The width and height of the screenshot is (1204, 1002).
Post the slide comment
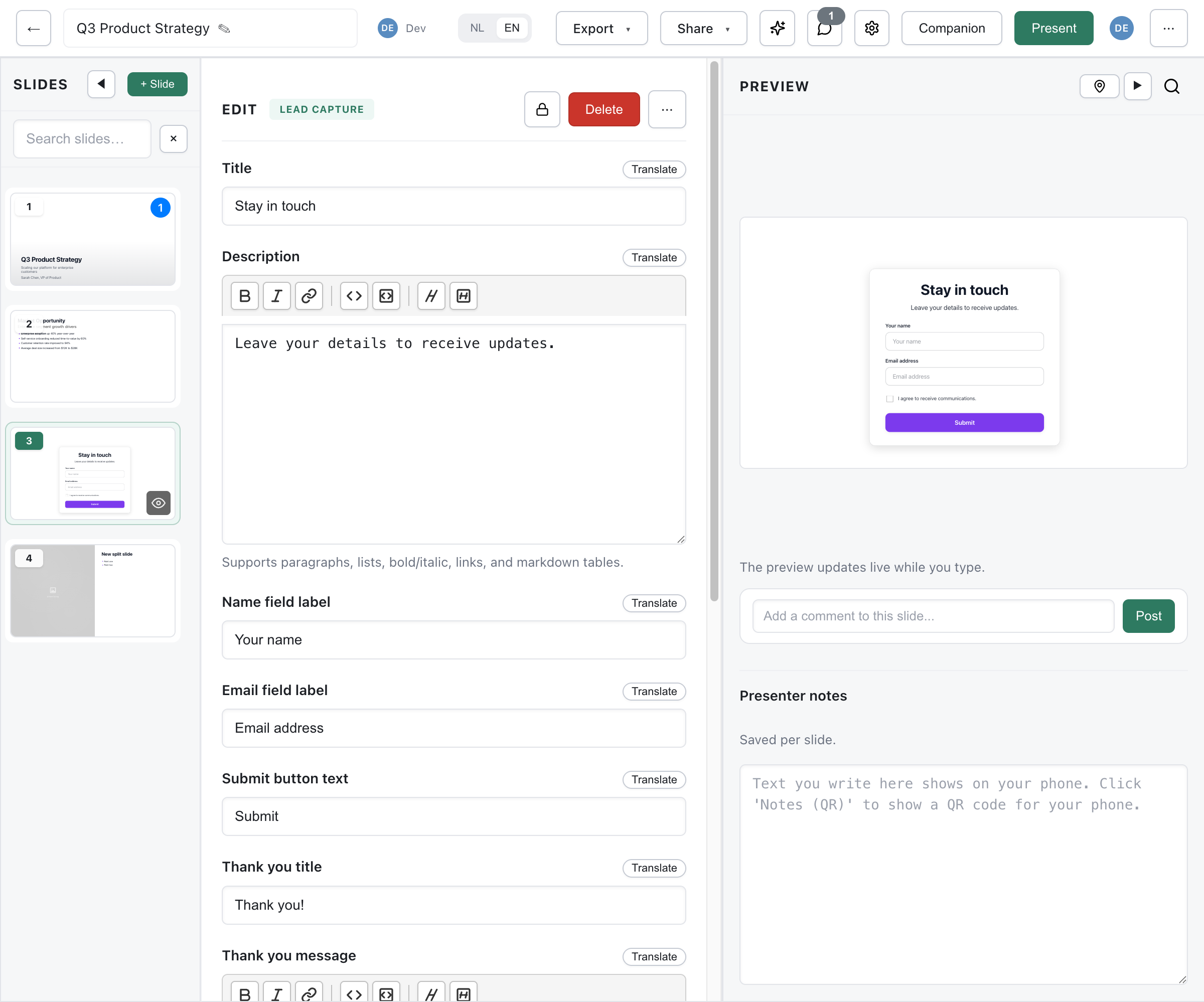click(x=1148, y=616)
